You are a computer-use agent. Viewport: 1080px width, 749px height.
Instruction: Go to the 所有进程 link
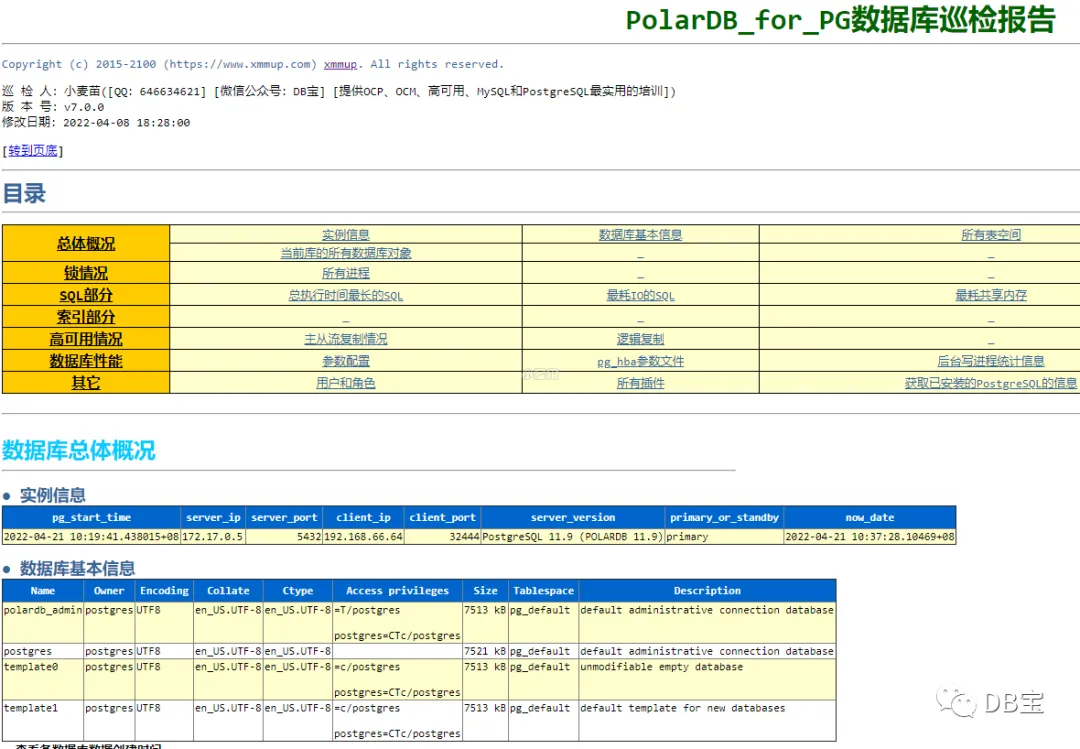click(x=346, y=273)
